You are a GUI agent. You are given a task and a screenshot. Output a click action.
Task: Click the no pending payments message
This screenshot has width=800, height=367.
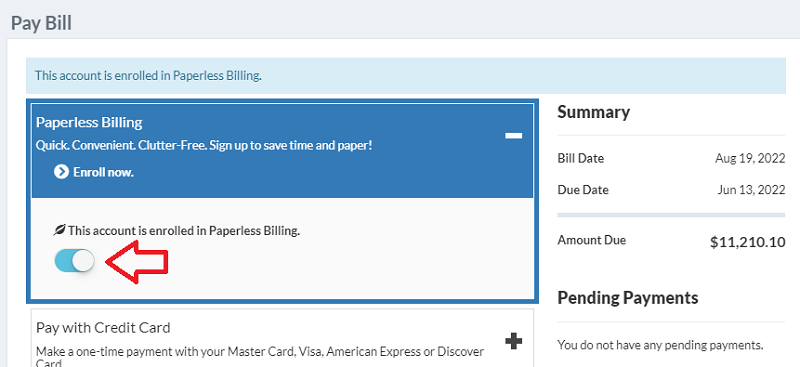(660, 345)
